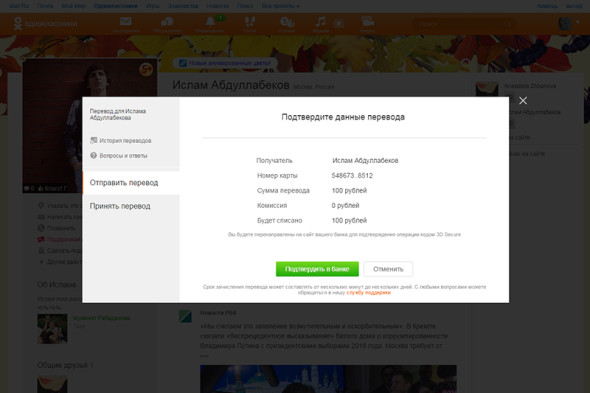
Task: Click the messages envelope icon in orange bar
Action: click(x=126, y=22)
